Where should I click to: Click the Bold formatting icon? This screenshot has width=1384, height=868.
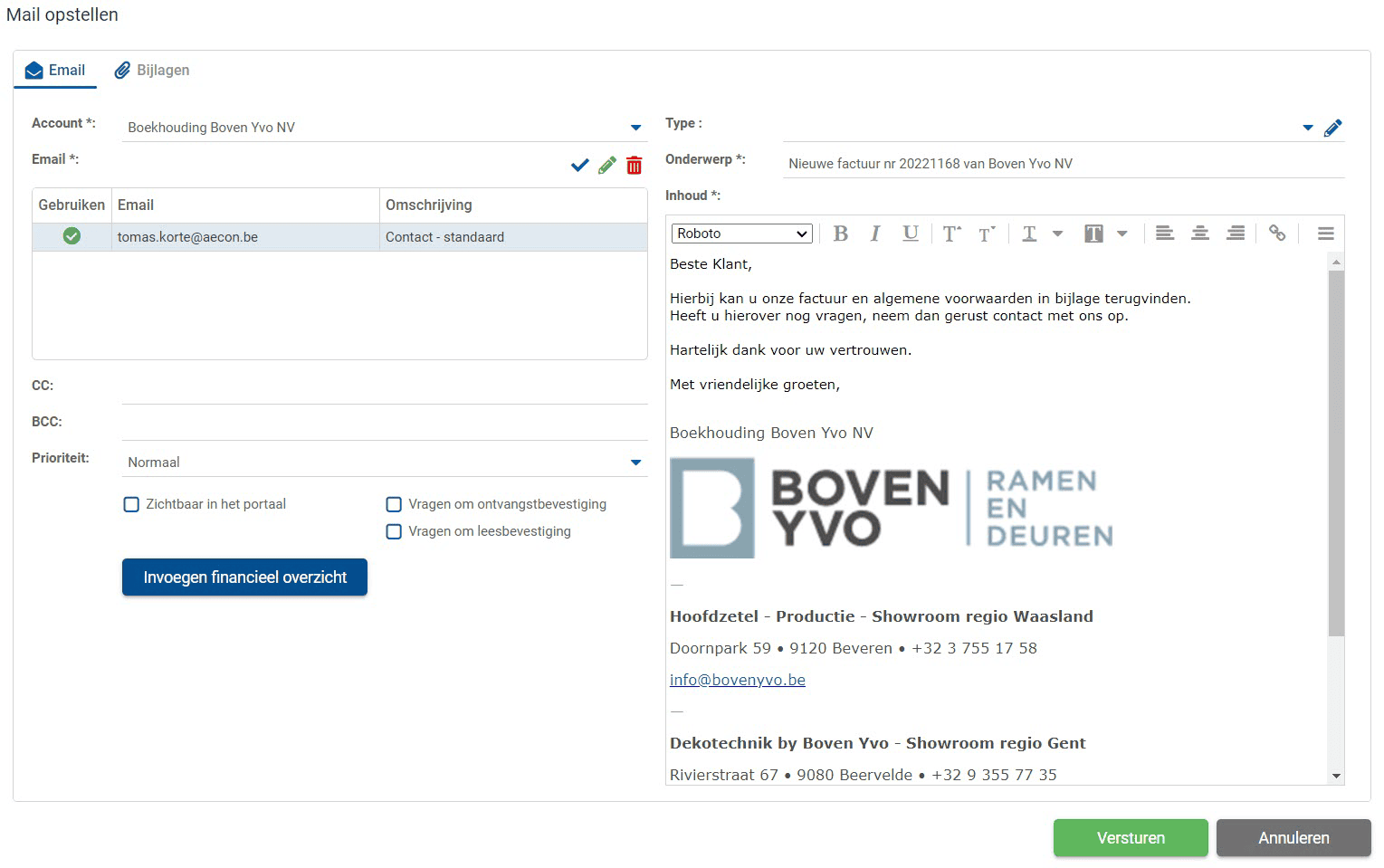click(840, 234)
